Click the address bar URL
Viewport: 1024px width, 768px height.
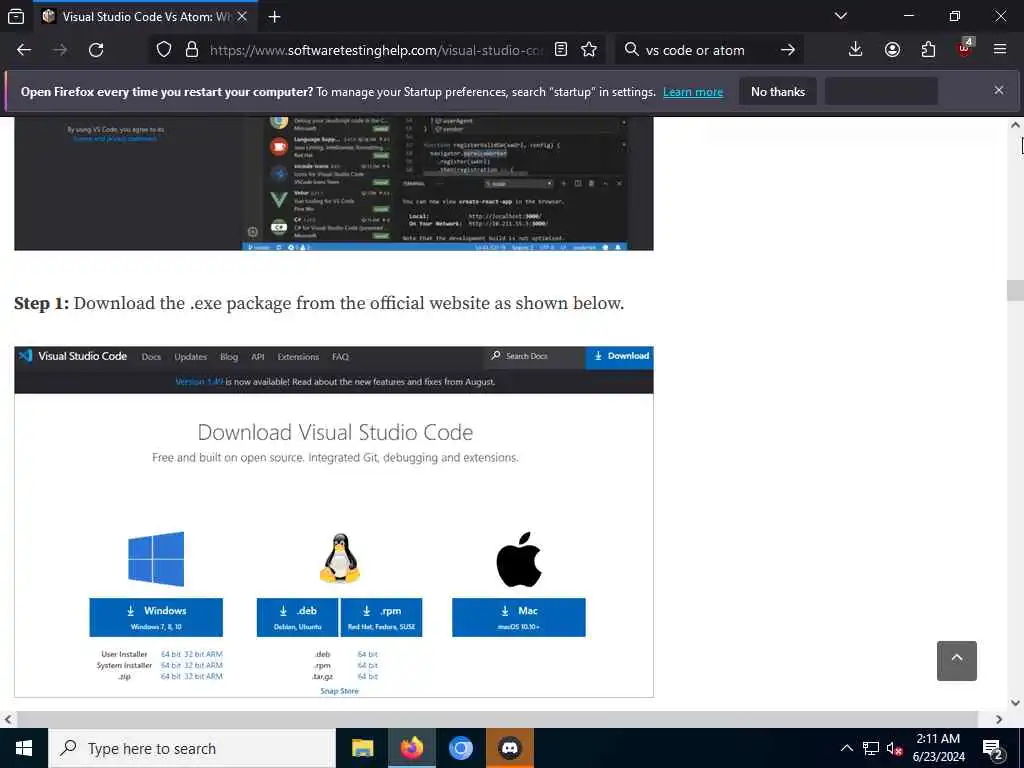click(376, 50)
